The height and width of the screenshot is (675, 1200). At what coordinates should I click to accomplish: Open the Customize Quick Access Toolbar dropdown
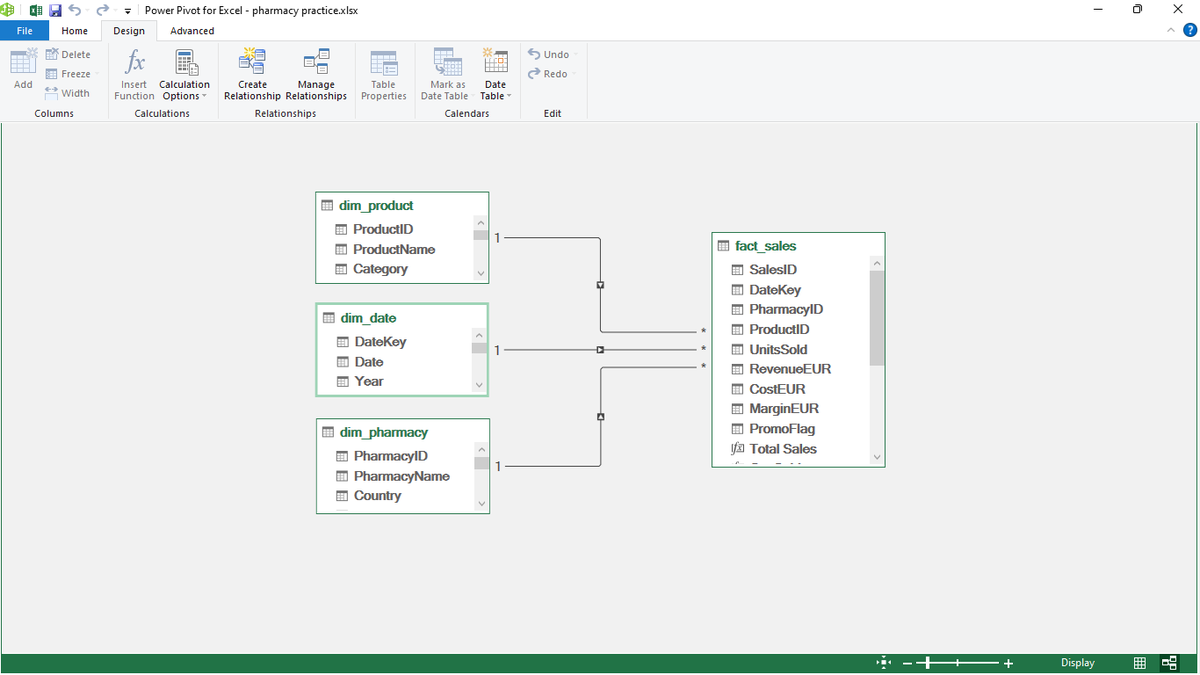click(x=128, y=11)
